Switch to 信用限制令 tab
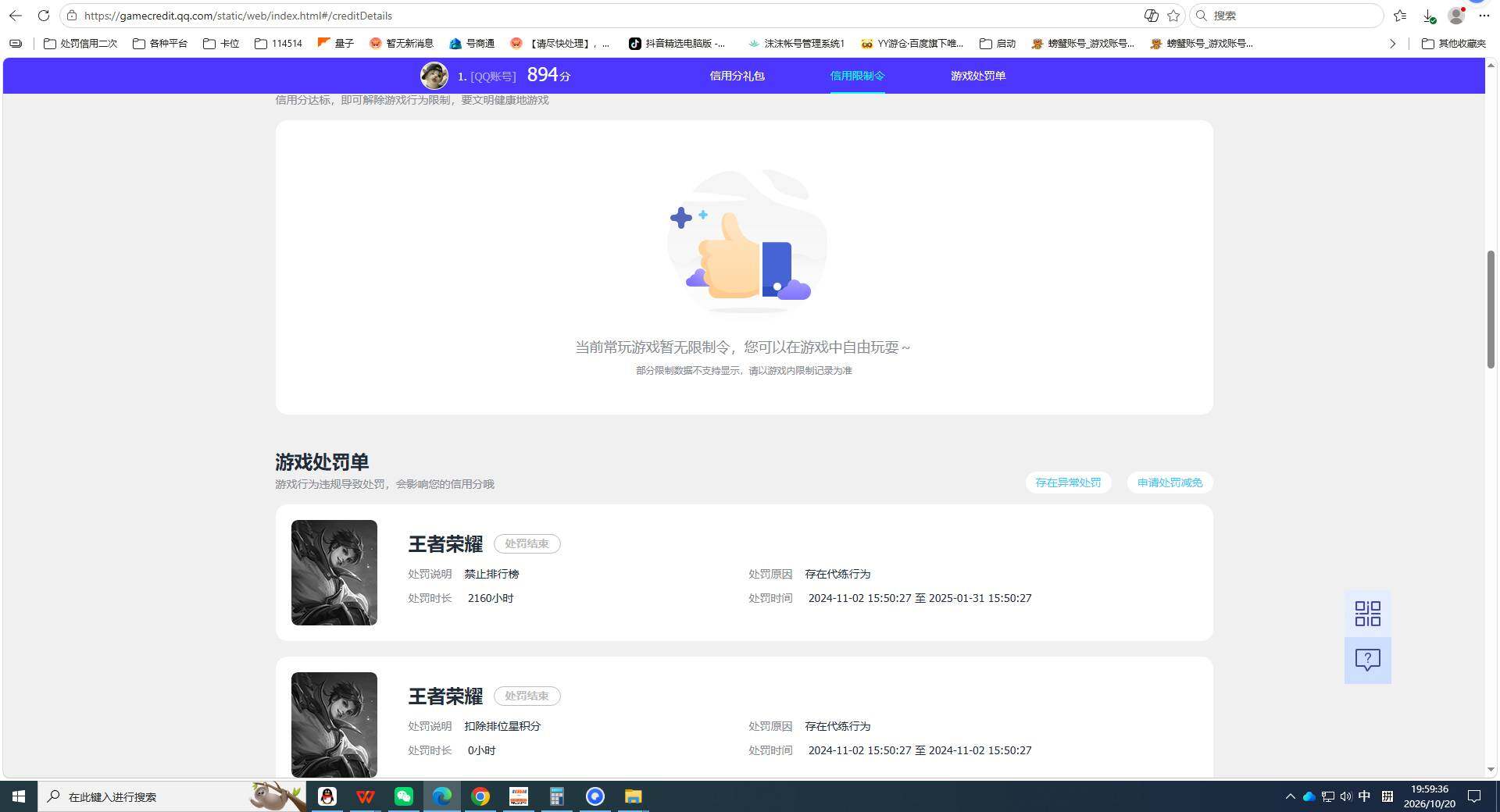This screenshot has height=812, width=1500. click(x=857, y=76)
